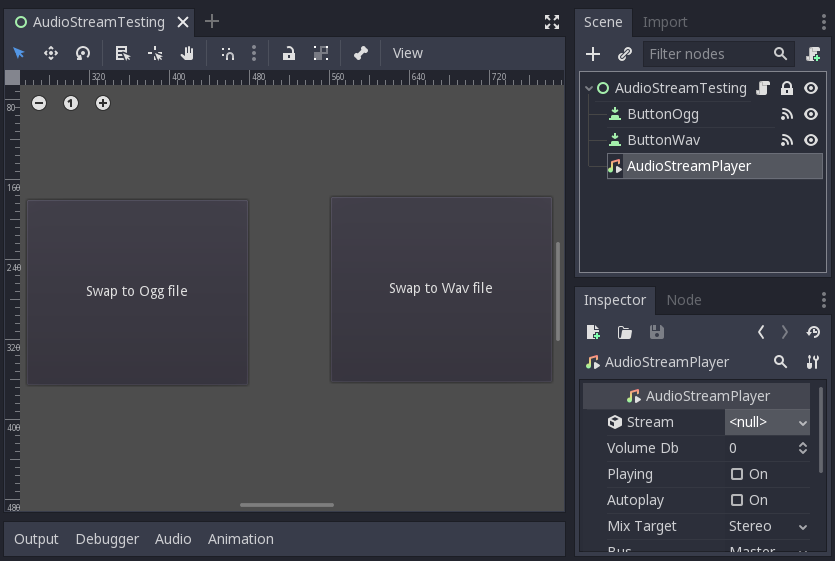Zoom out of the canvas
This screenshot has width=835, height=561.
coord(39,103)
